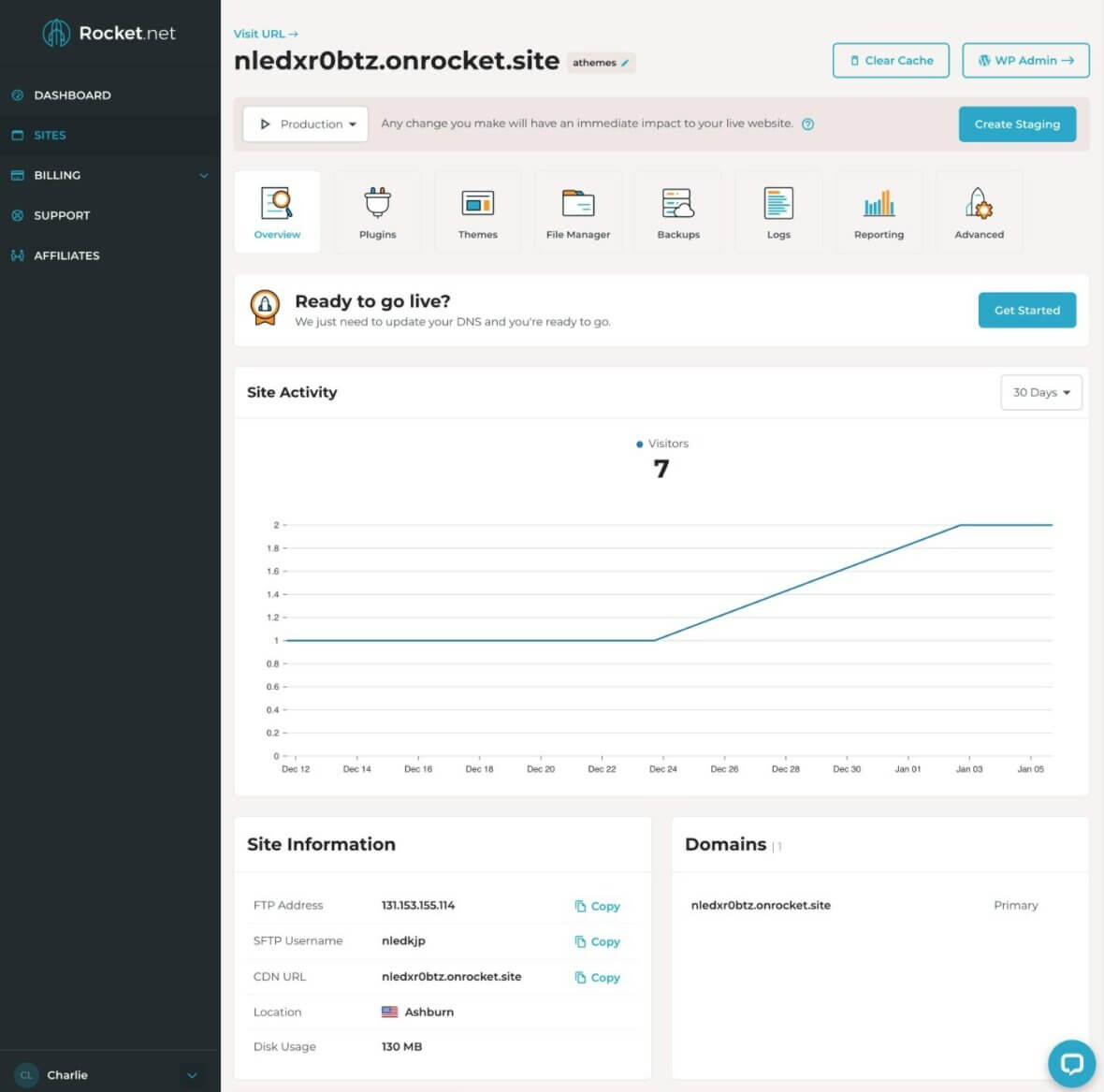Open the Overview magnifier icon tab
This screenshot has height=1092, width=1104.
pos(277,203)
